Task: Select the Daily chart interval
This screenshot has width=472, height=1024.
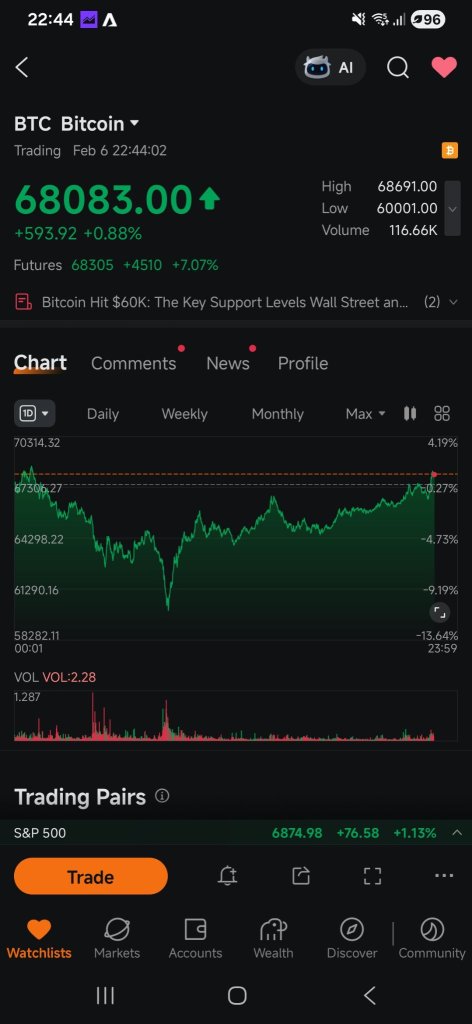Action: (x=103, y=414)
